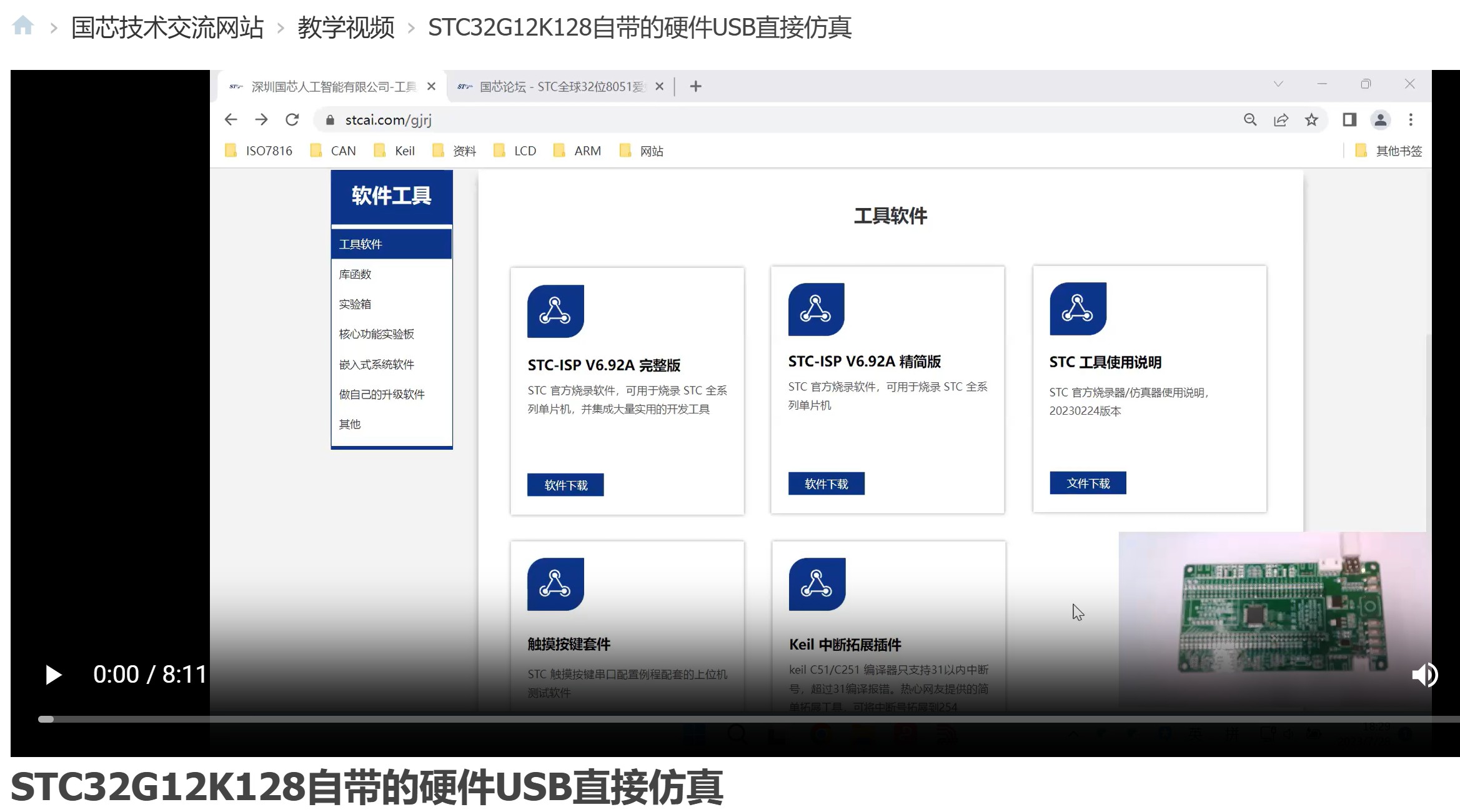Click the STC32G12K128自带的硬件USB直接仿真 breadcrumb
1460x812 pixels.
click(639, 27)
